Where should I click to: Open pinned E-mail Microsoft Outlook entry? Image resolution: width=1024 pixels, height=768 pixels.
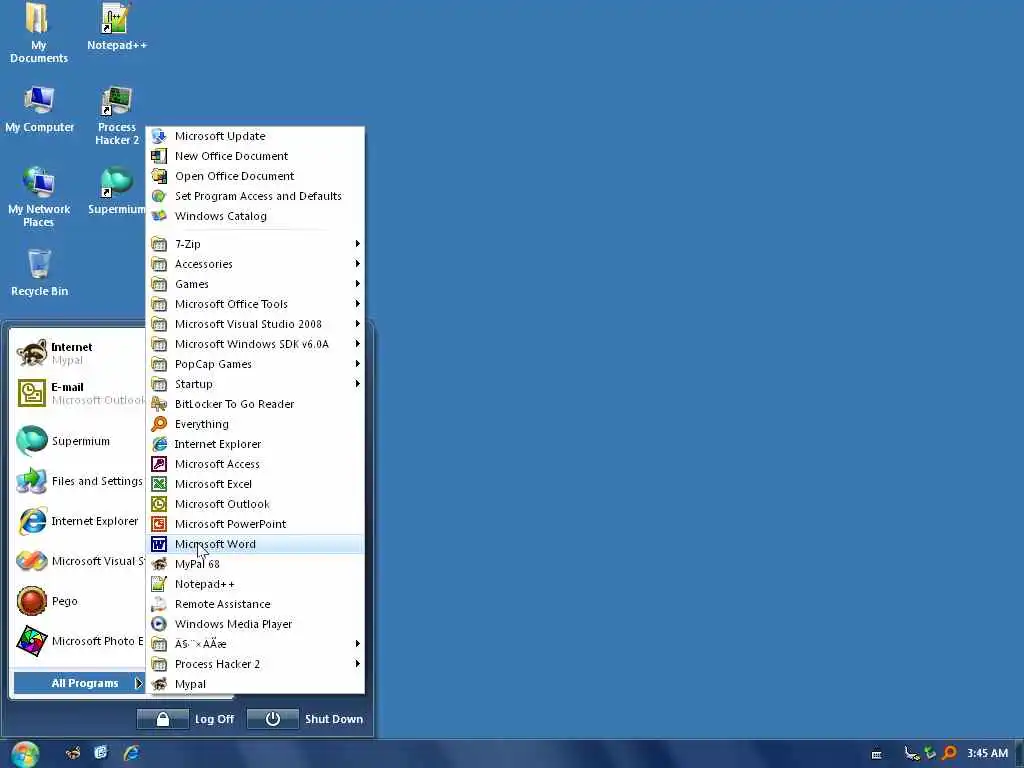pos(79,393)
